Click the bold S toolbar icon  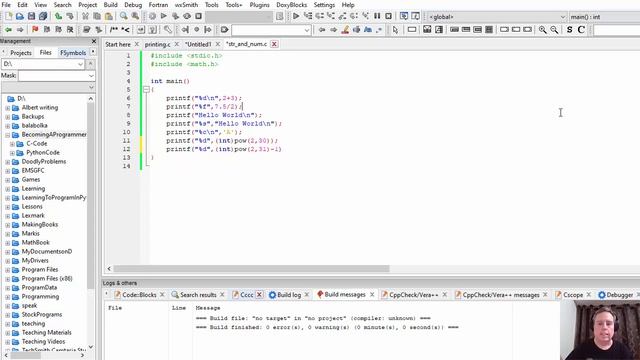[570, 30]
